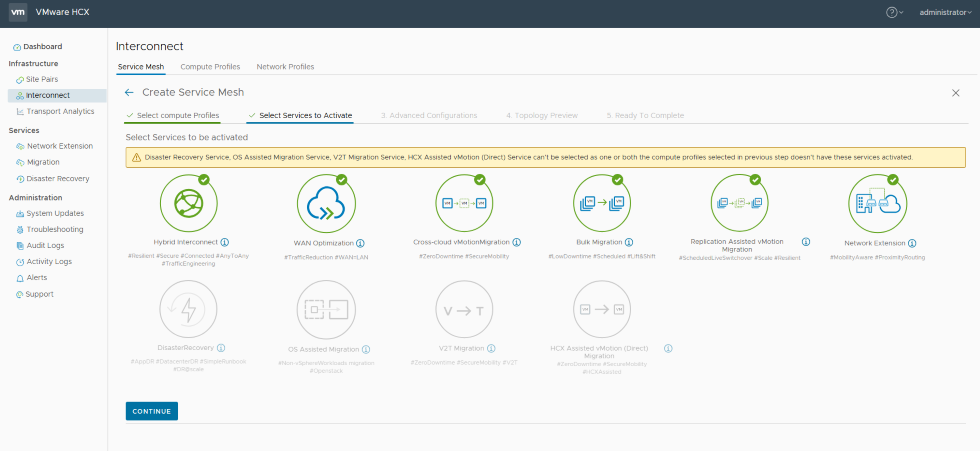Switch to the Compute Profiles tab
The height and width of the screenshot is (451, 980).
click(x=210, y=67)
